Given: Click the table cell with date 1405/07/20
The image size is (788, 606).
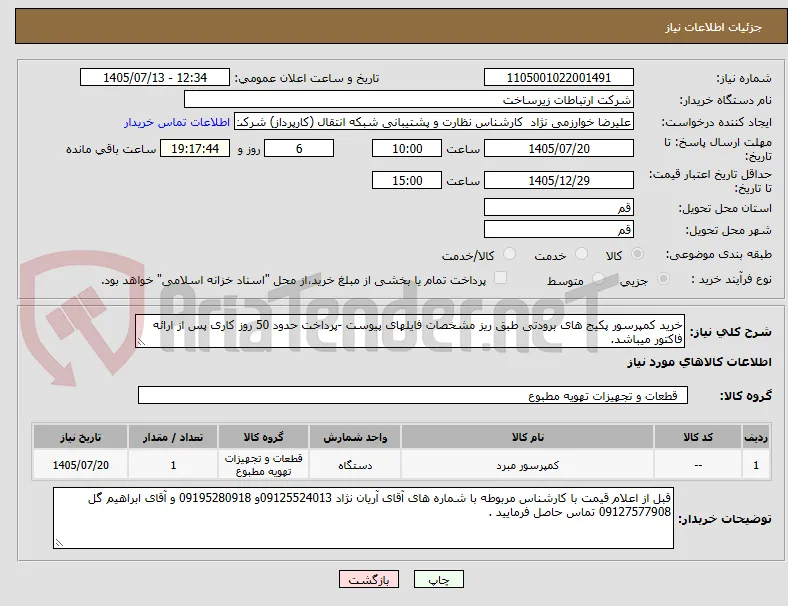Looking at the screenshot, I should [80, 465].
